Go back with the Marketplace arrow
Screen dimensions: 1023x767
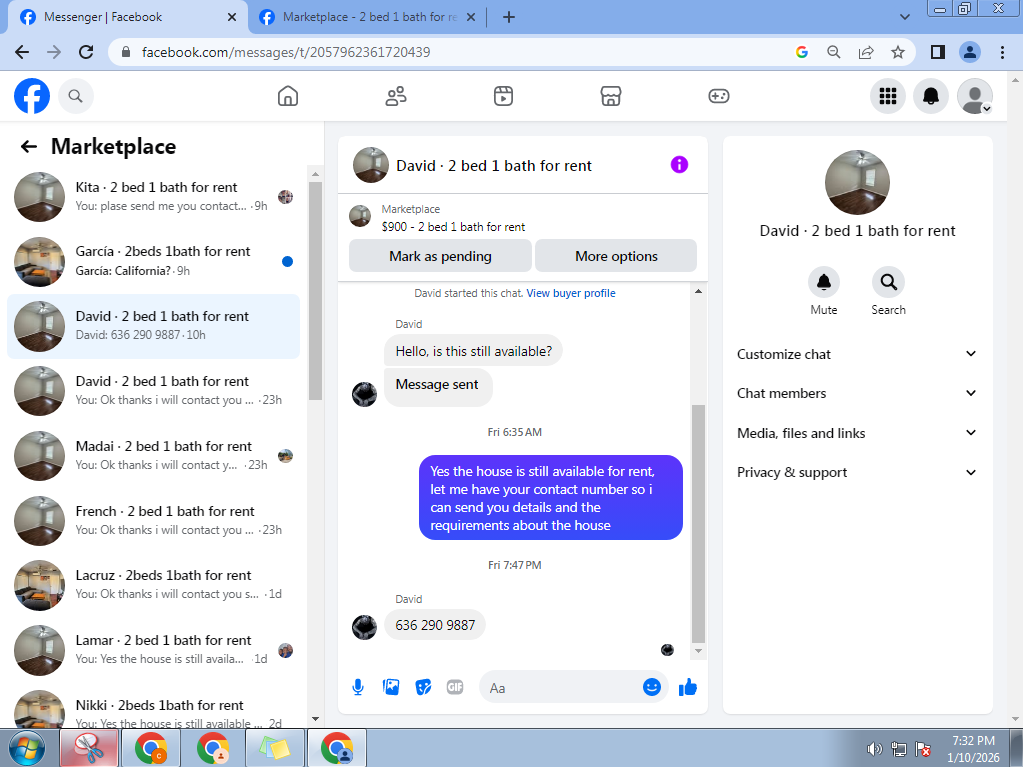click(28, 146)
